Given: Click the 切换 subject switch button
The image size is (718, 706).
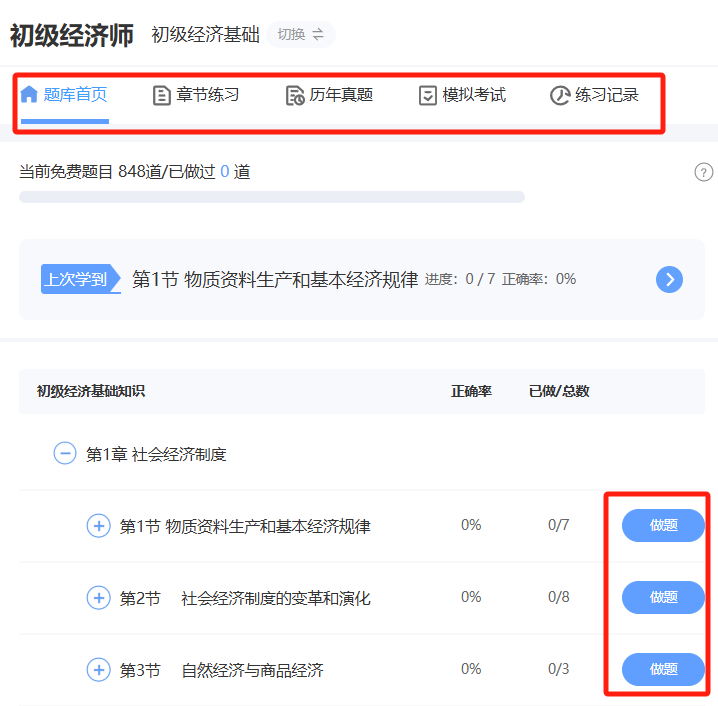Looking at the screenshot, I should [301, 34].
